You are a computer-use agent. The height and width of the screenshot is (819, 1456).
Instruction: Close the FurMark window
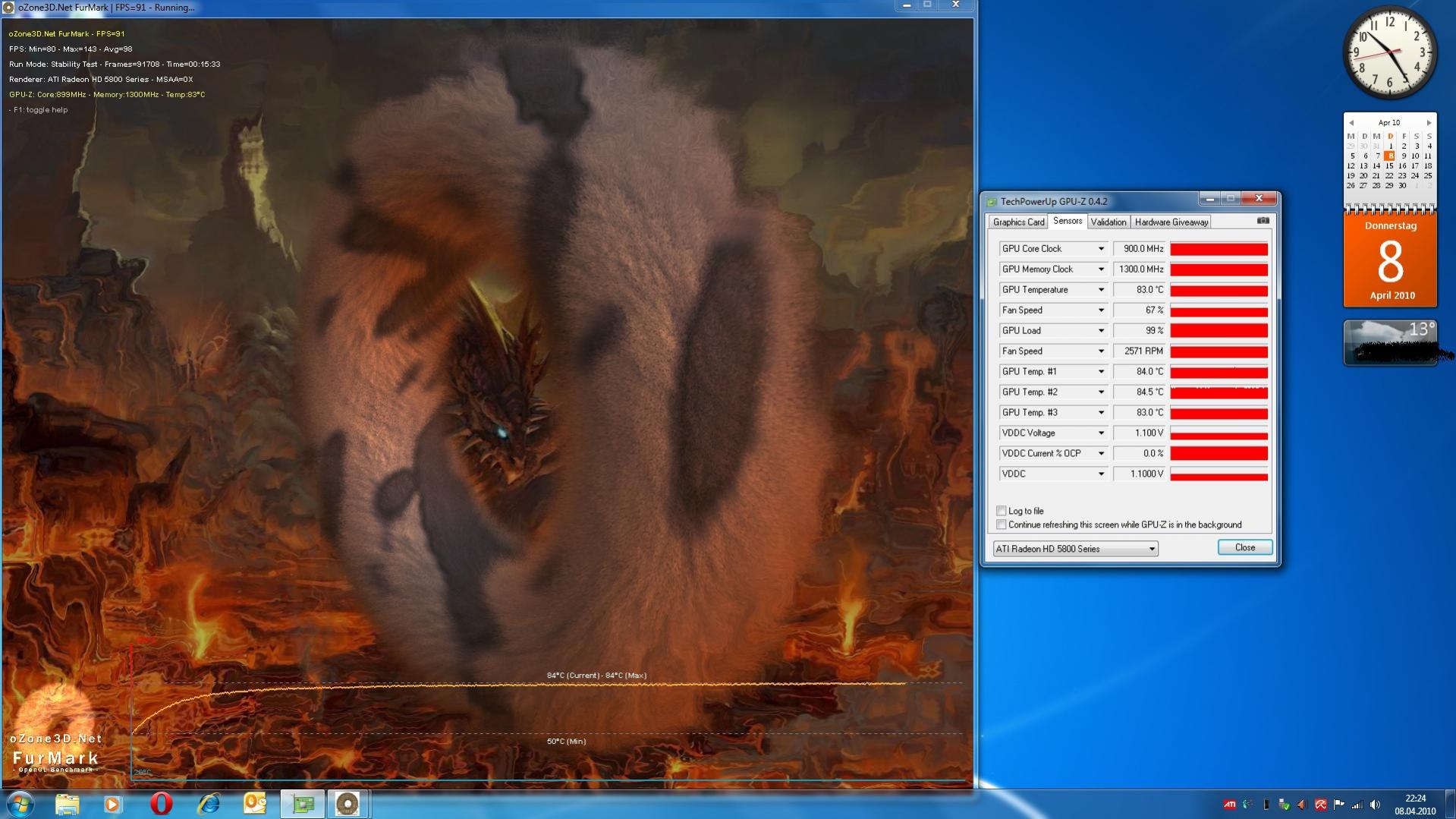pyautogui.click(x=956, y=5)
